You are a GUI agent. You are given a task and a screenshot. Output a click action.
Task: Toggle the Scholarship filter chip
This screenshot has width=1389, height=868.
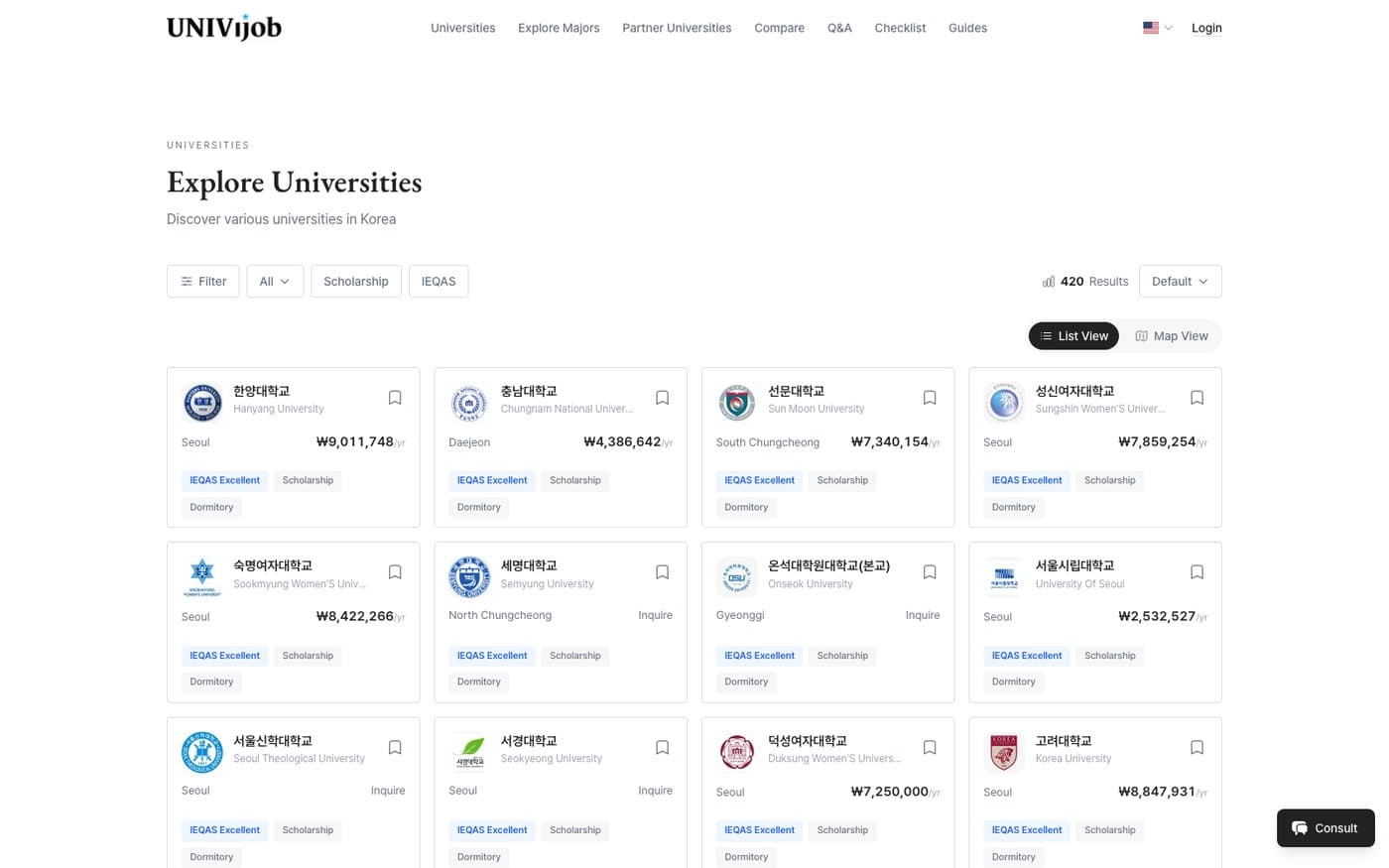pos(356,281)
